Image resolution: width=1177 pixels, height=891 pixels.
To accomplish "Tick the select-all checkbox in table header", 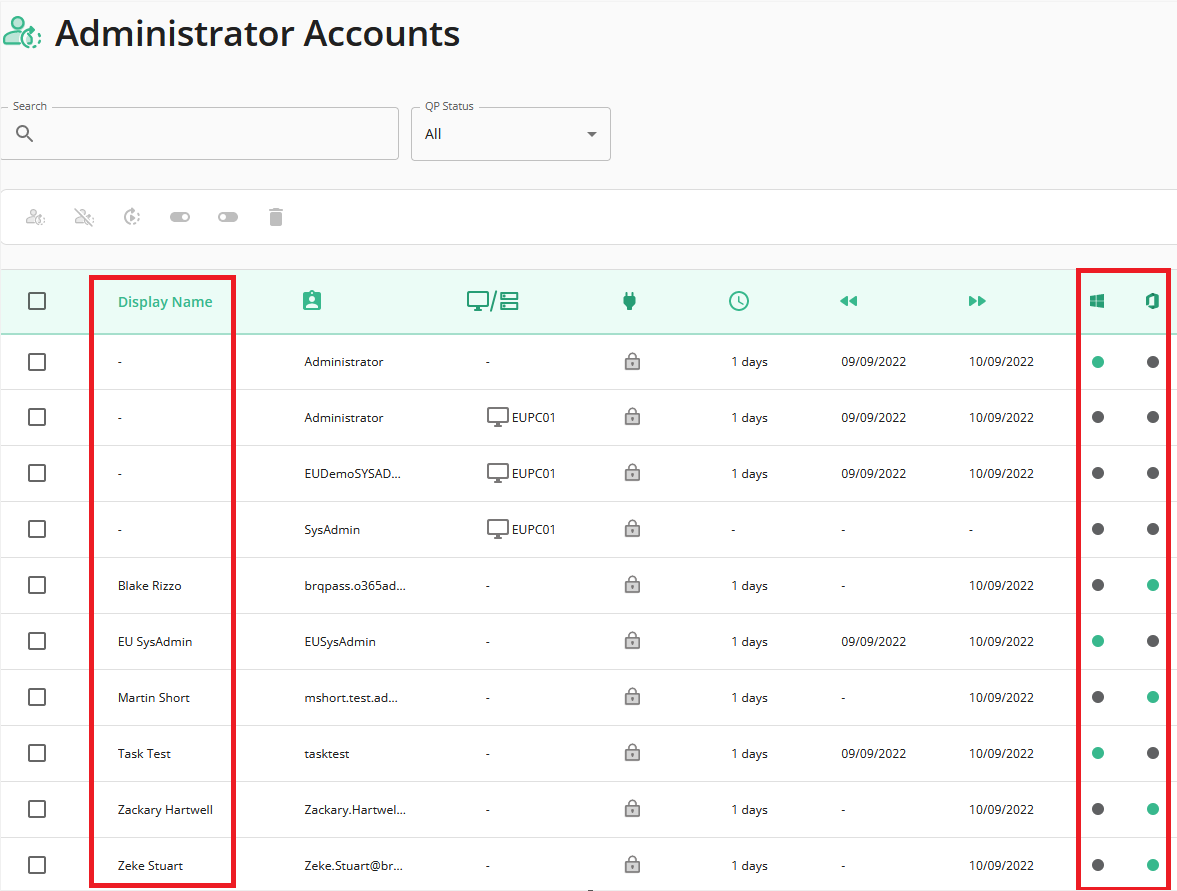I will tap(37, 301).
